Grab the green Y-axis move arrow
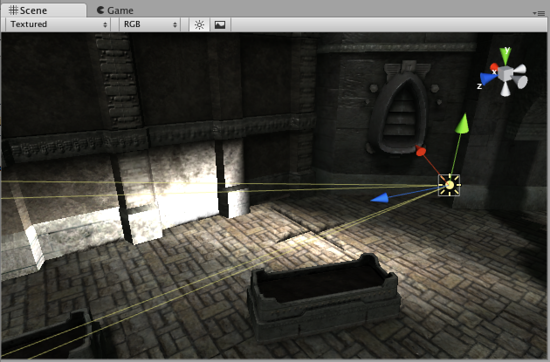The height and width of the screenshot is (362, 550). pyautogui.click(x=463, y=124)
